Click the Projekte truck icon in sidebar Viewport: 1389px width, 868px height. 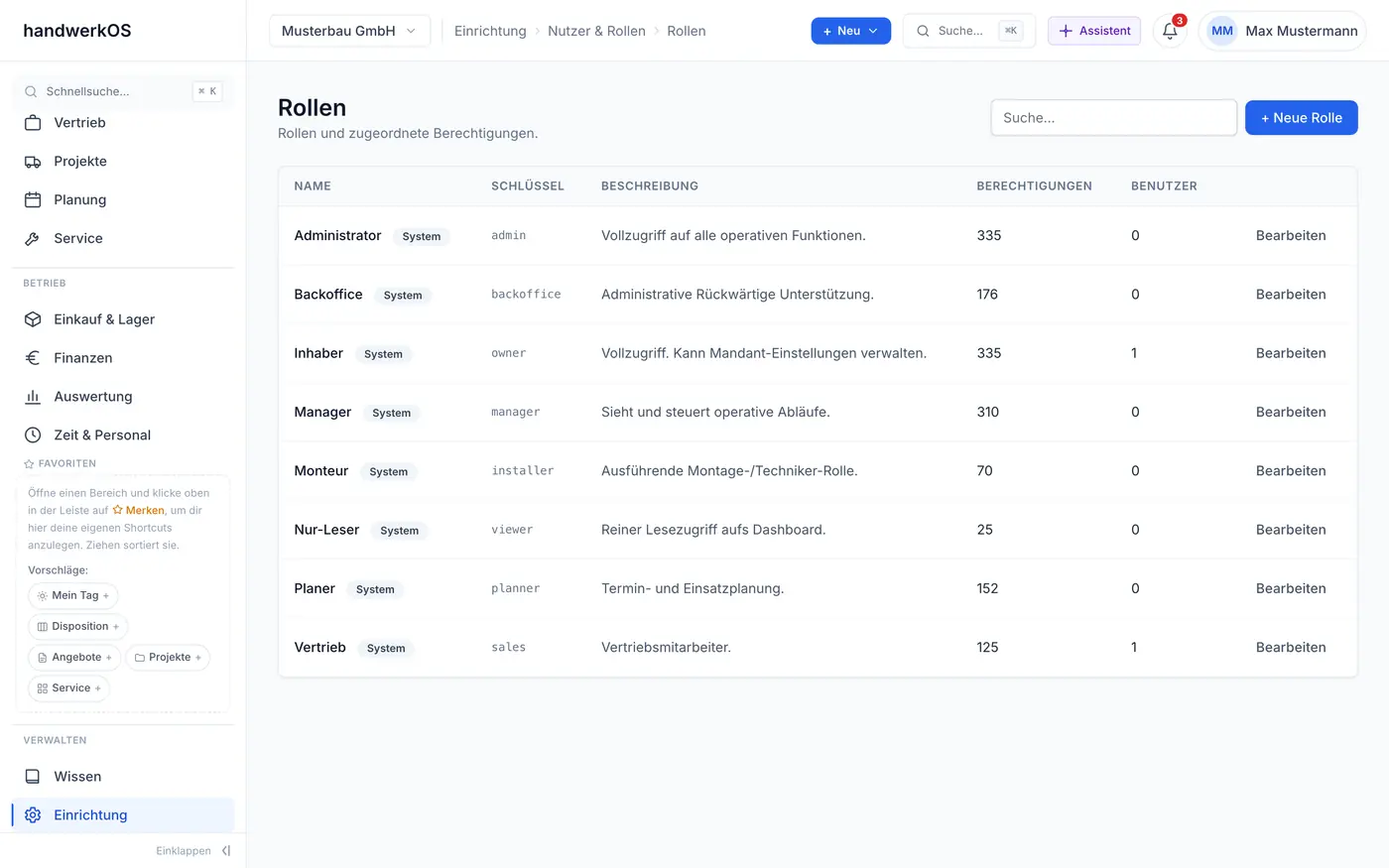point(33,162)
